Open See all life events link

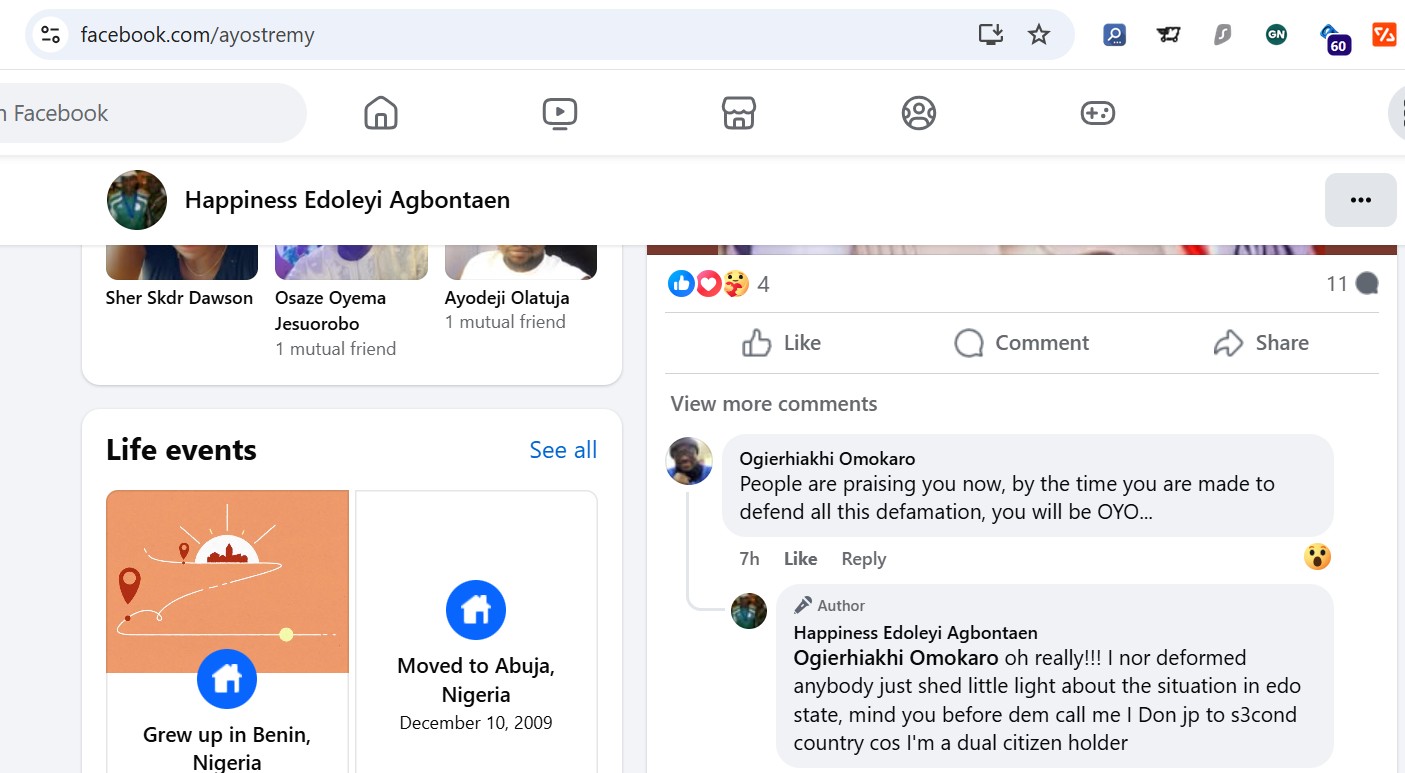tap(563, 450)
